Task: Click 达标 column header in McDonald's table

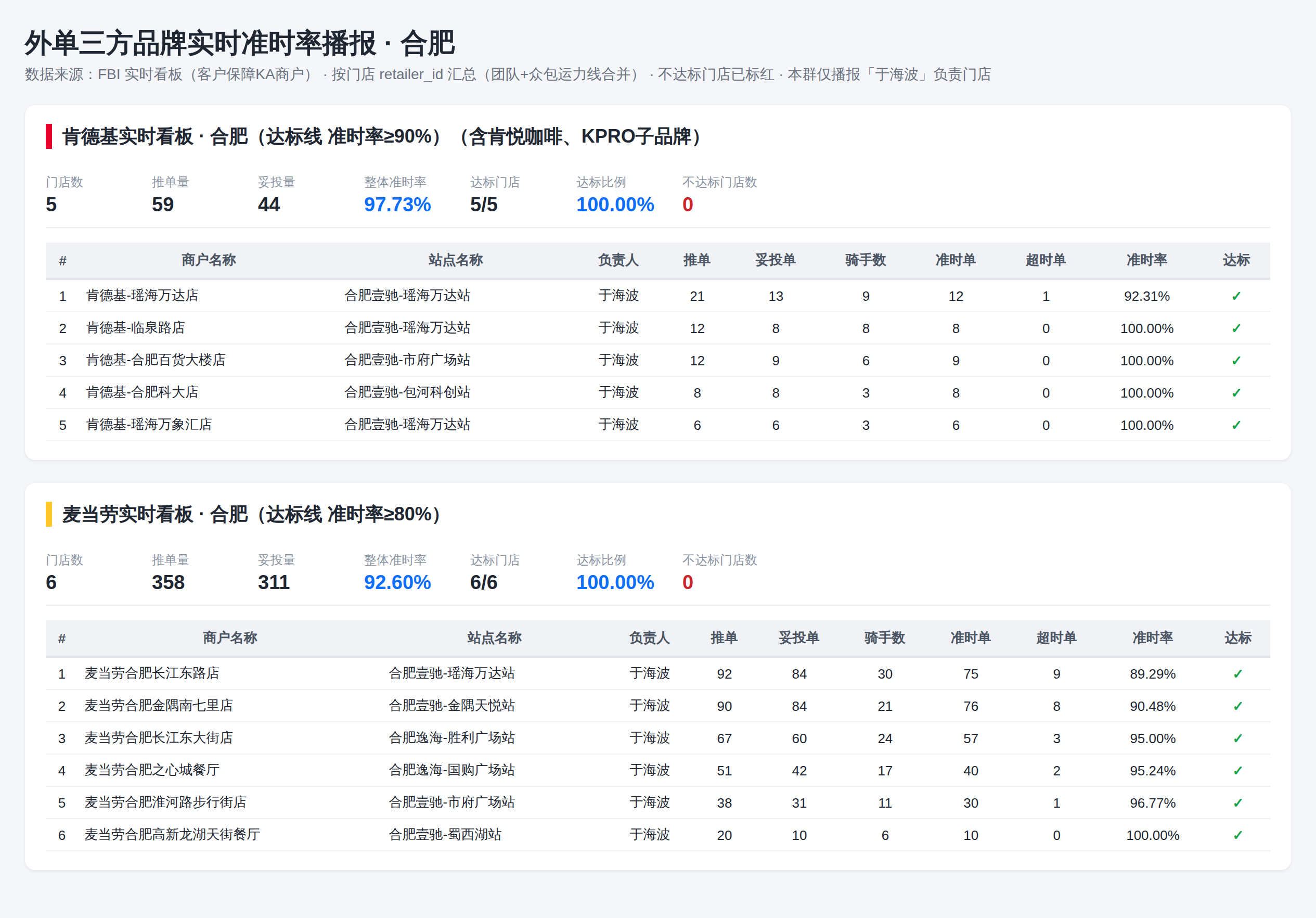Action: 1238,638
